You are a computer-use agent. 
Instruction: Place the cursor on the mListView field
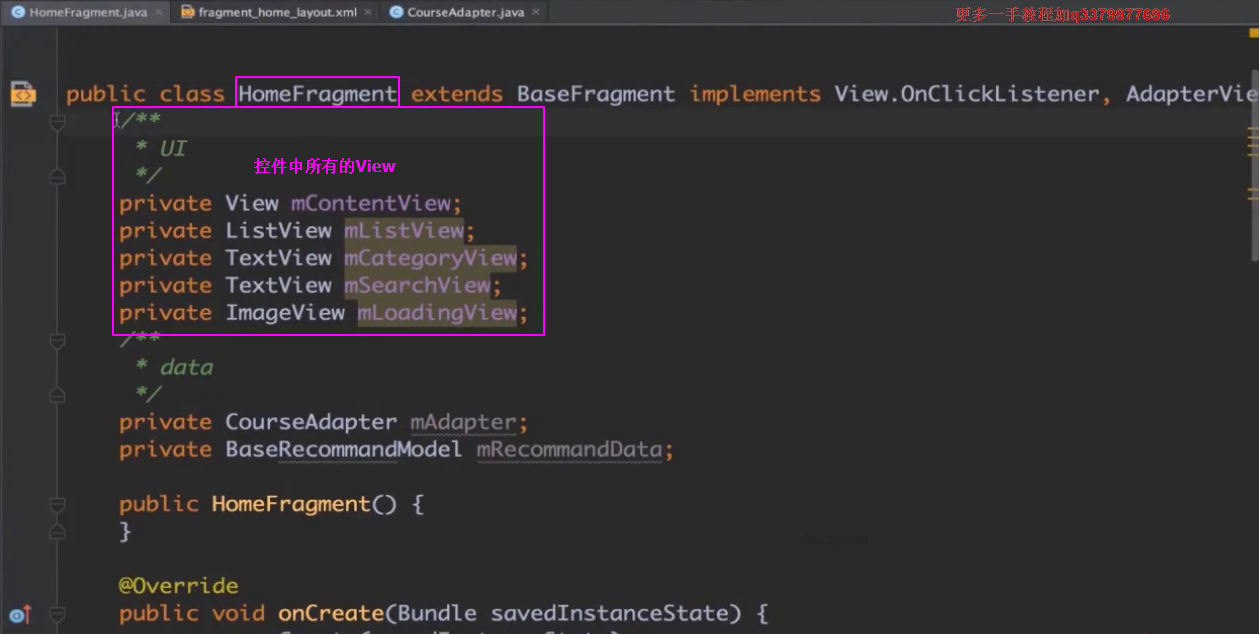404,231
